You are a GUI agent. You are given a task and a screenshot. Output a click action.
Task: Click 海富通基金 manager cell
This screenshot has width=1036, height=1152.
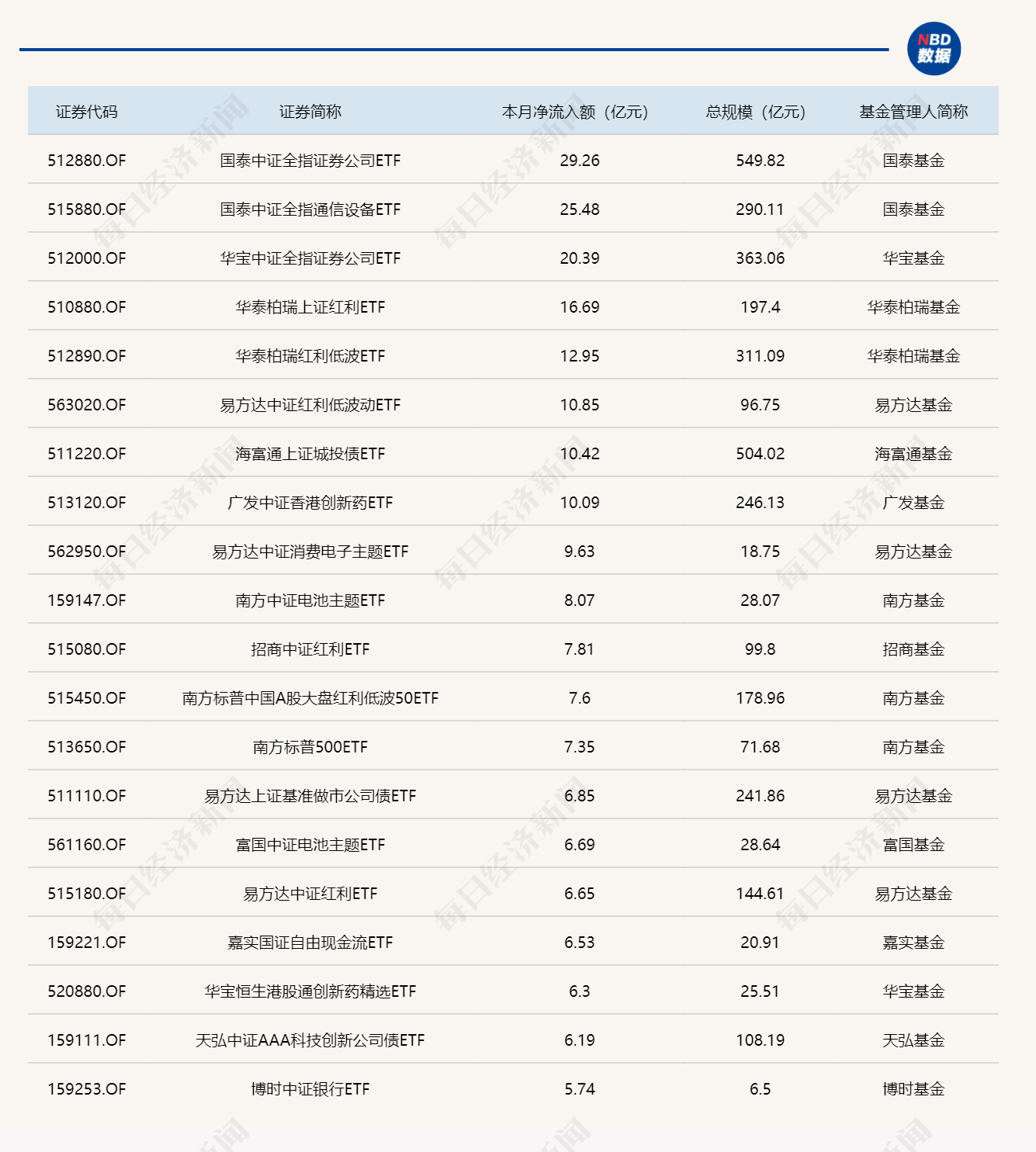913,454
